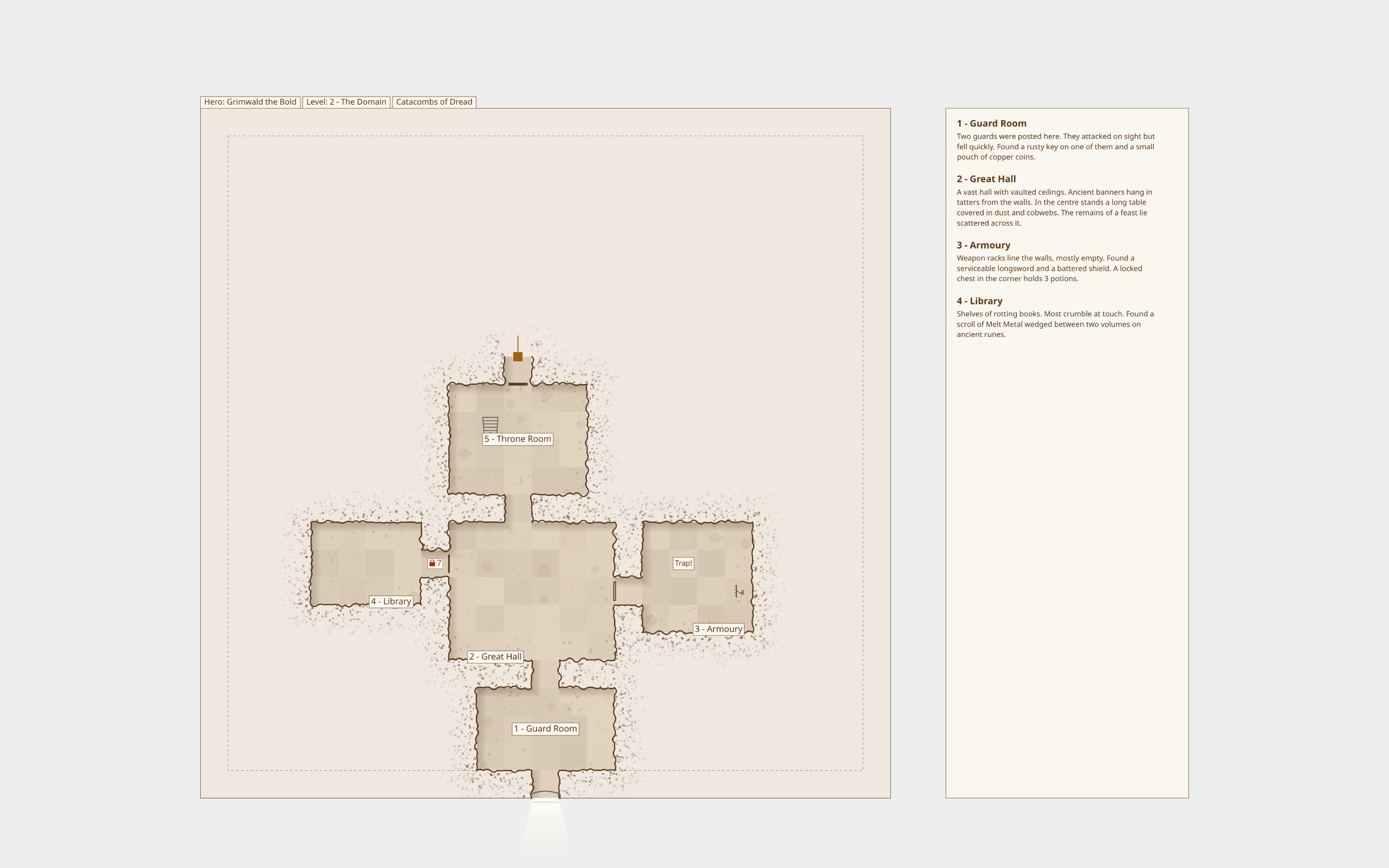The image size is (1389, 868).
Task: Click the door between Great Hall and Armoury
Action: tap(615, 591)
